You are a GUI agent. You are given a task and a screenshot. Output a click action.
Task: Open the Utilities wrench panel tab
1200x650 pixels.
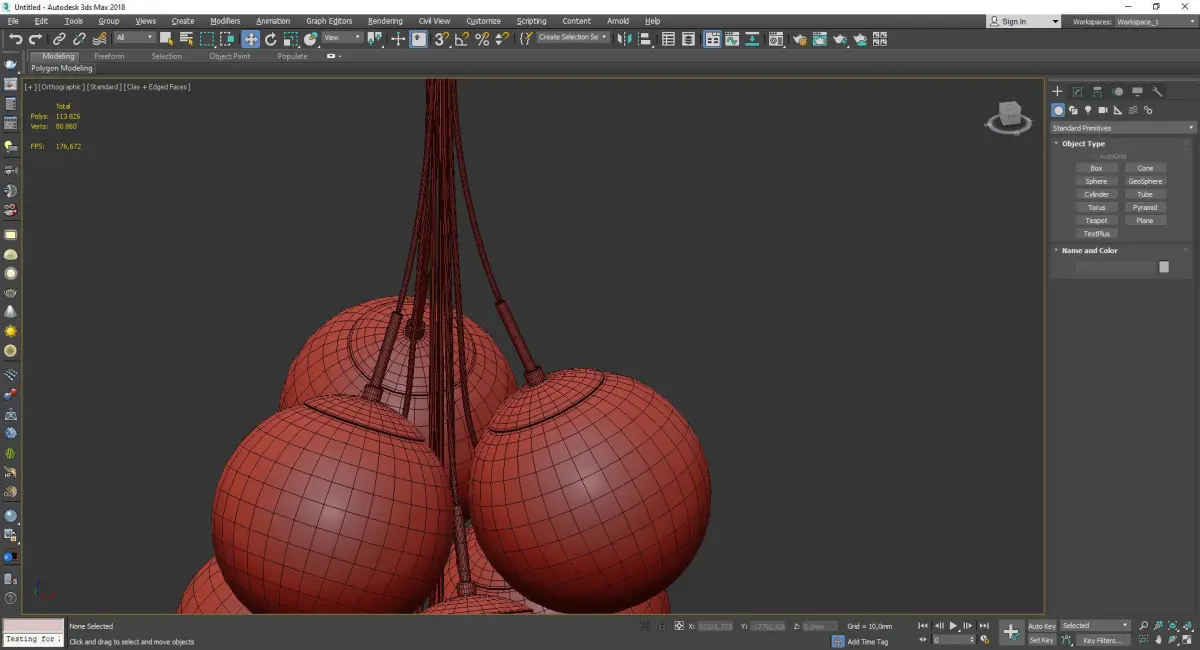coord(1157,92)
